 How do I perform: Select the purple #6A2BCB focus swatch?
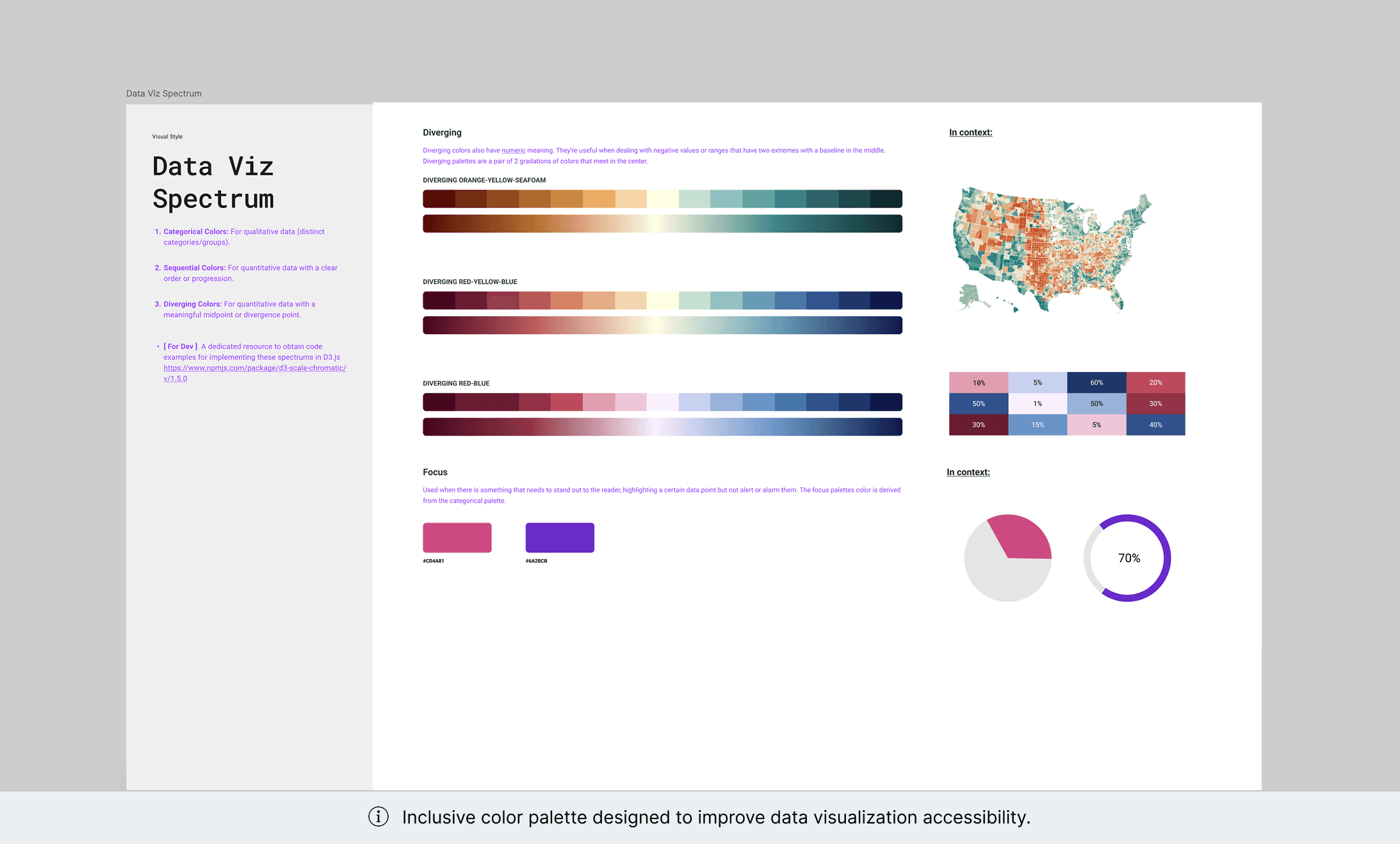pyautogui.click(x=560, y=537)
